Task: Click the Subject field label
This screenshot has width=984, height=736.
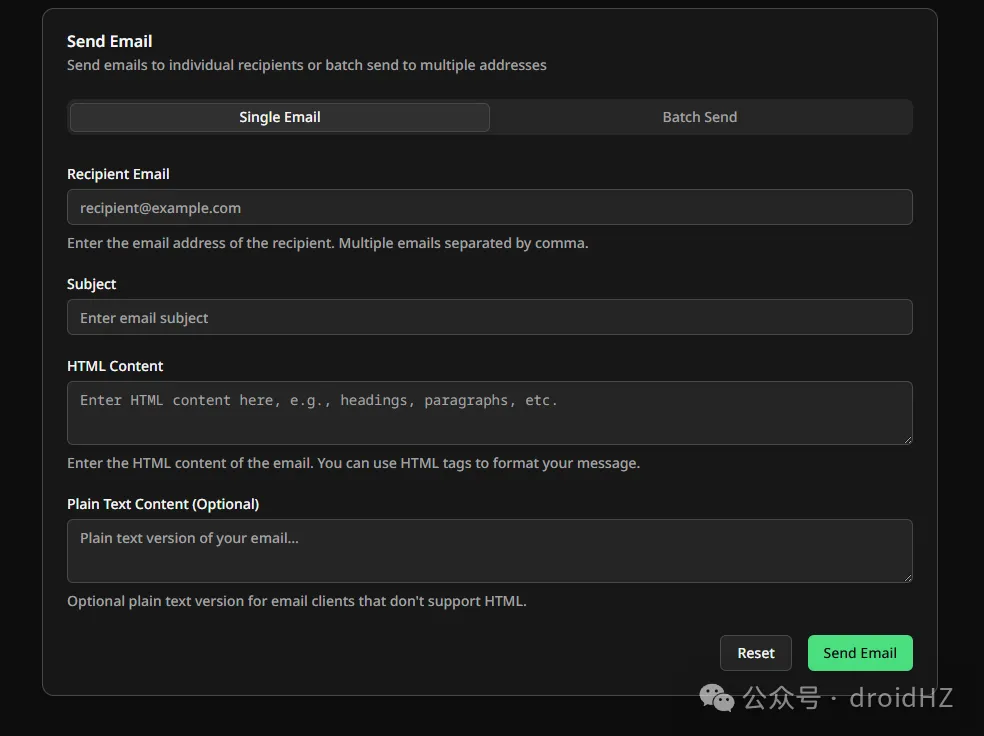Action: 92,284
